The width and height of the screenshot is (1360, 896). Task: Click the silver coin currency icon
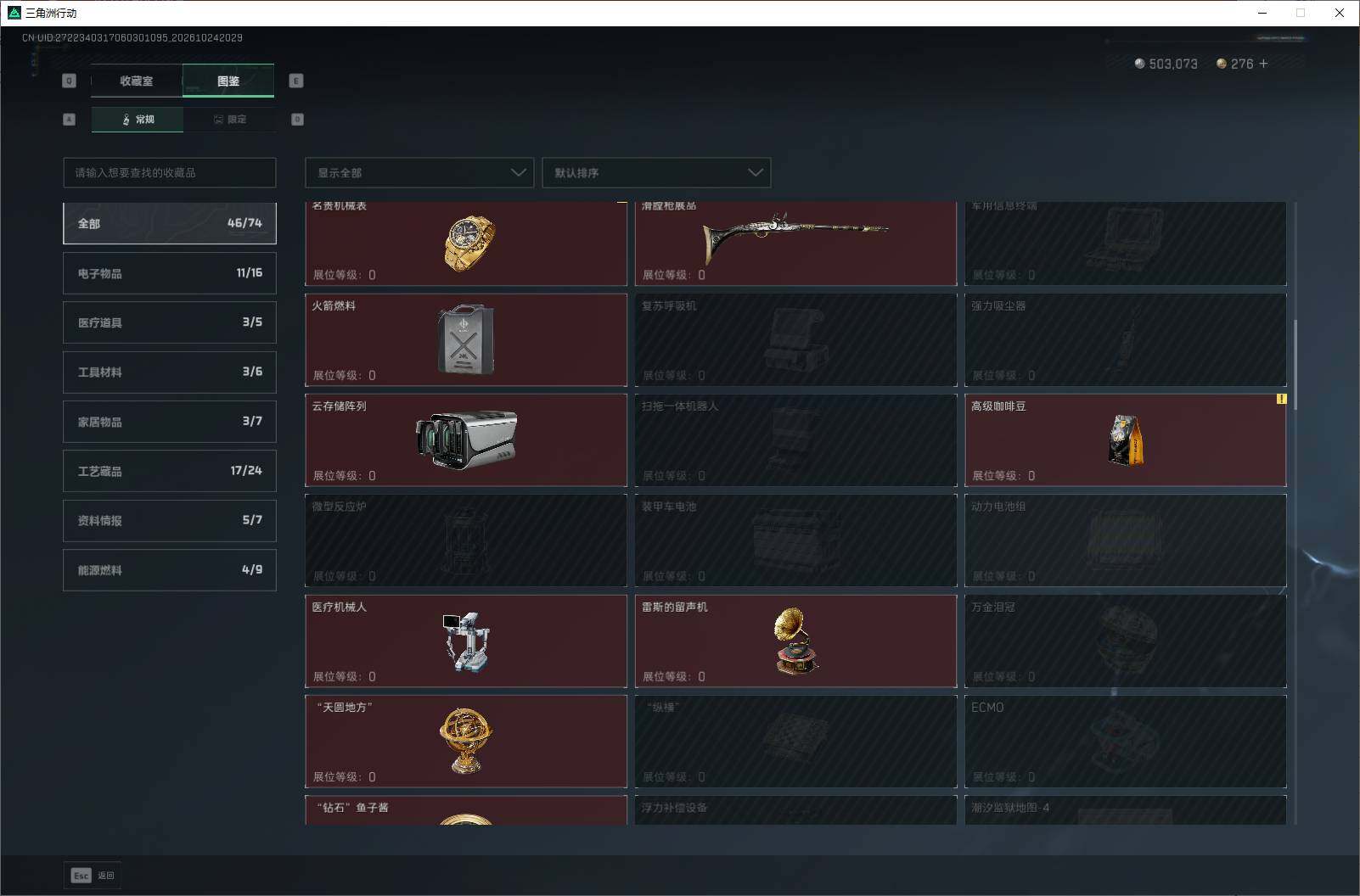point(1139,64)
